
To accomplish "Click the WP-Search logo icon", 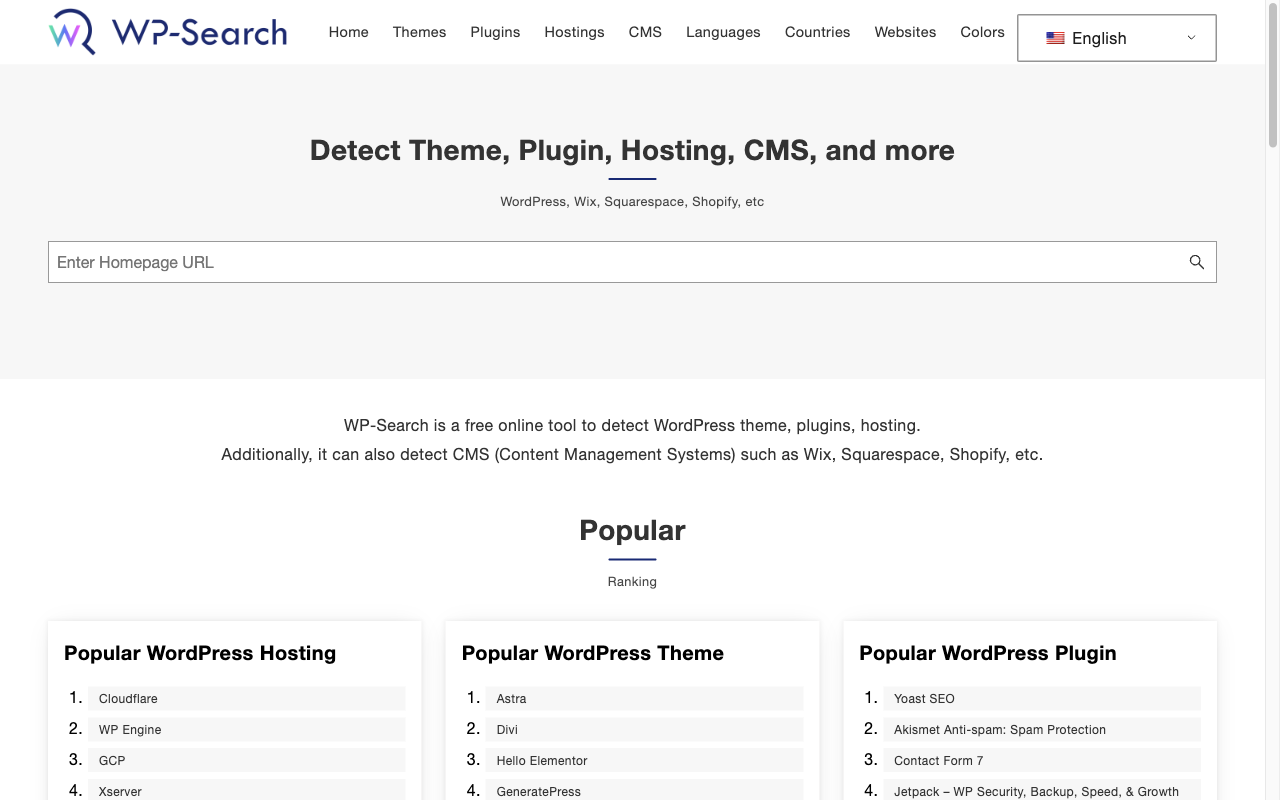I will (73, 31).
